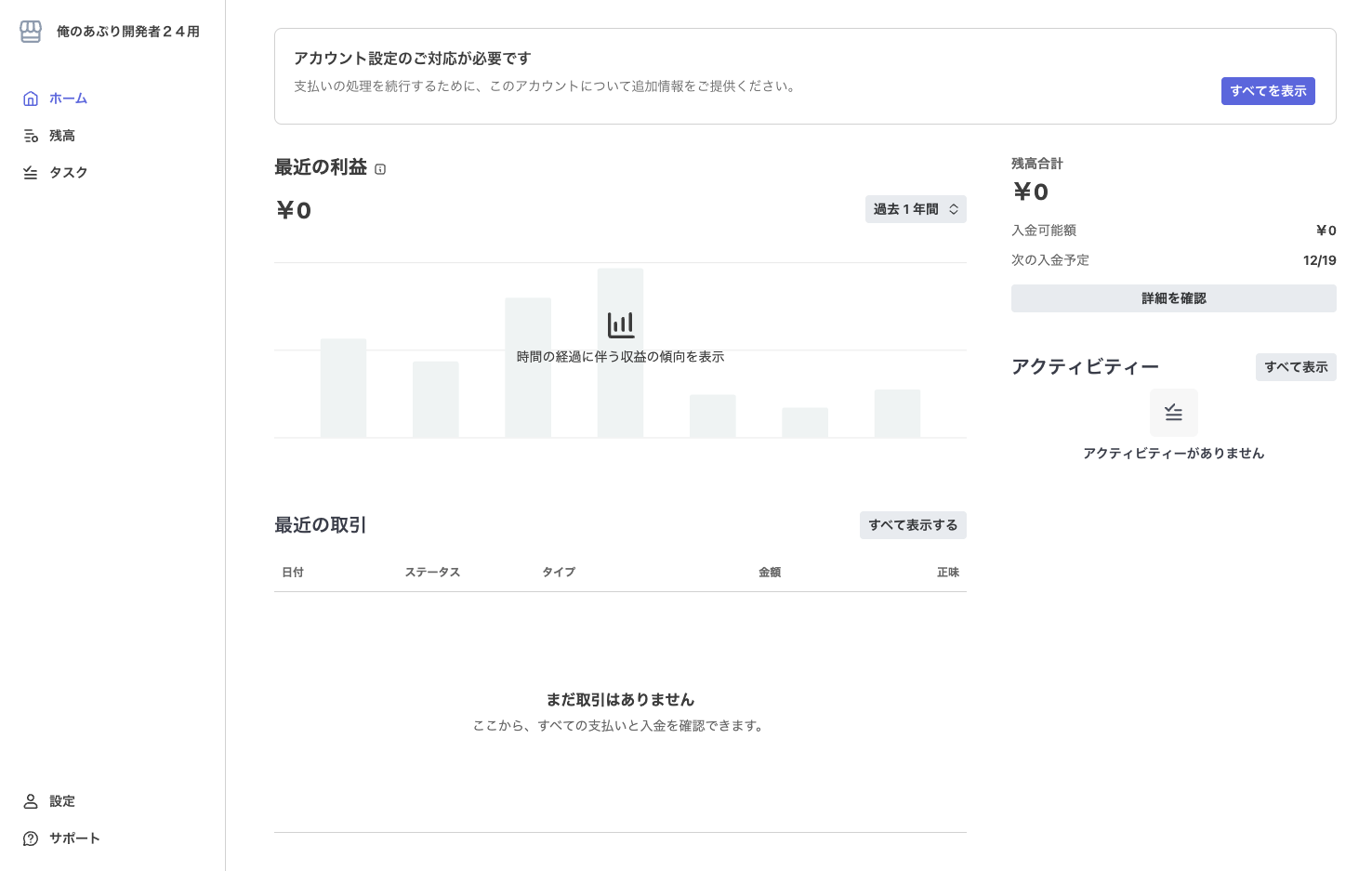Image resolution: width=1372 pixels, height=871 pixels.
Task: Expand the time range selector chevrons
Action: point(955,209)
